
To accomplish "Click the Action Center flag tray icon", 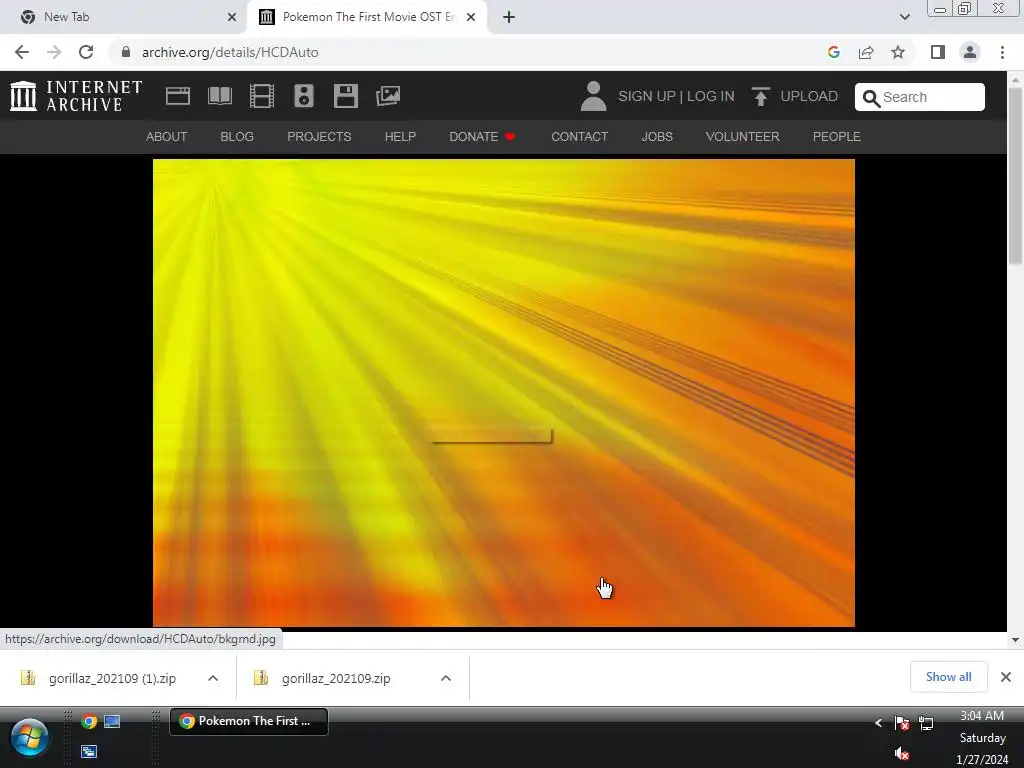I will click(x=902, y=723).
